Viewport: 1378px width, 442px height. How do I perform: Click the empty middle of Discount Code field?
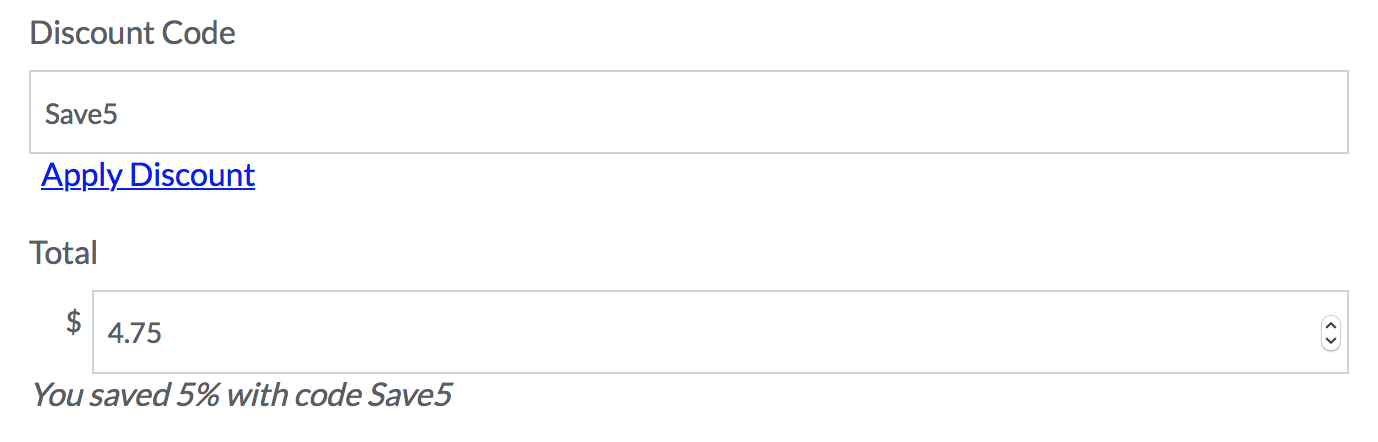click(688, 112)
